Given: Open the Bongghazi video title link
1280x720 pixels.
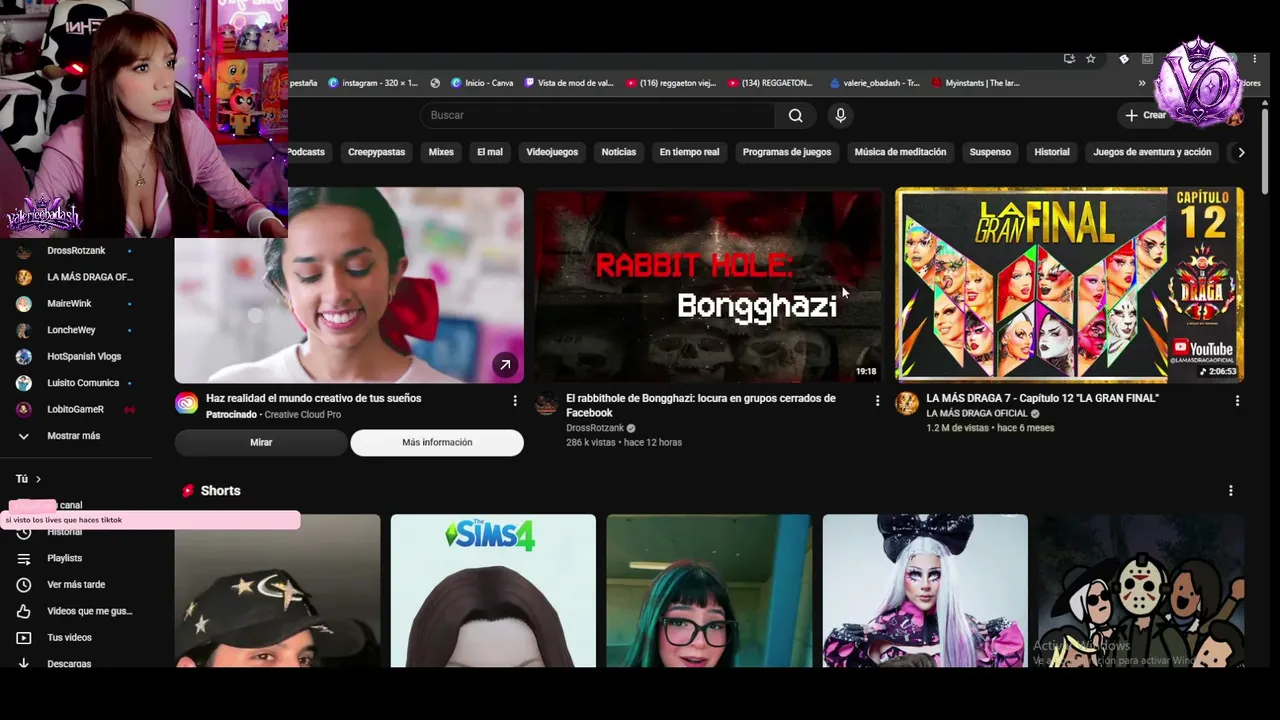Looking at the screenshot, I should coord(701,405).
